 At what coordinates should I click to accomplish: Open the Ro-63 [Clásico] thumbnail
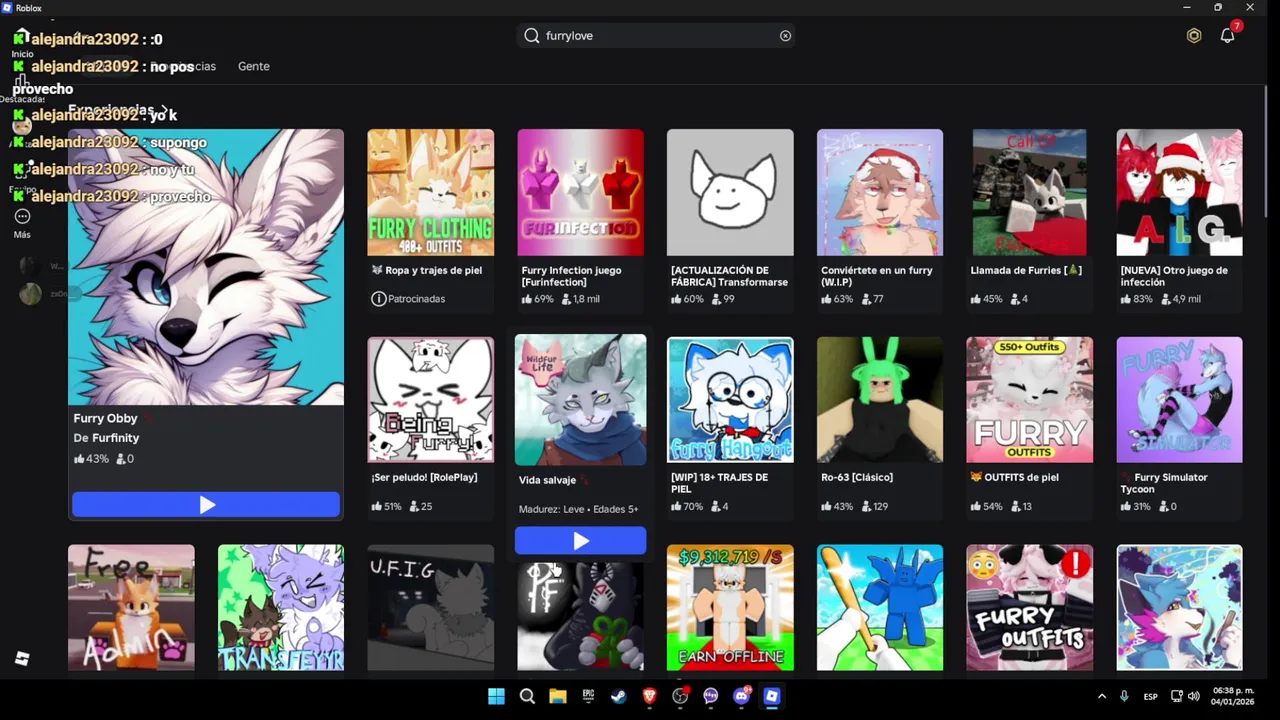click(880, 400)
